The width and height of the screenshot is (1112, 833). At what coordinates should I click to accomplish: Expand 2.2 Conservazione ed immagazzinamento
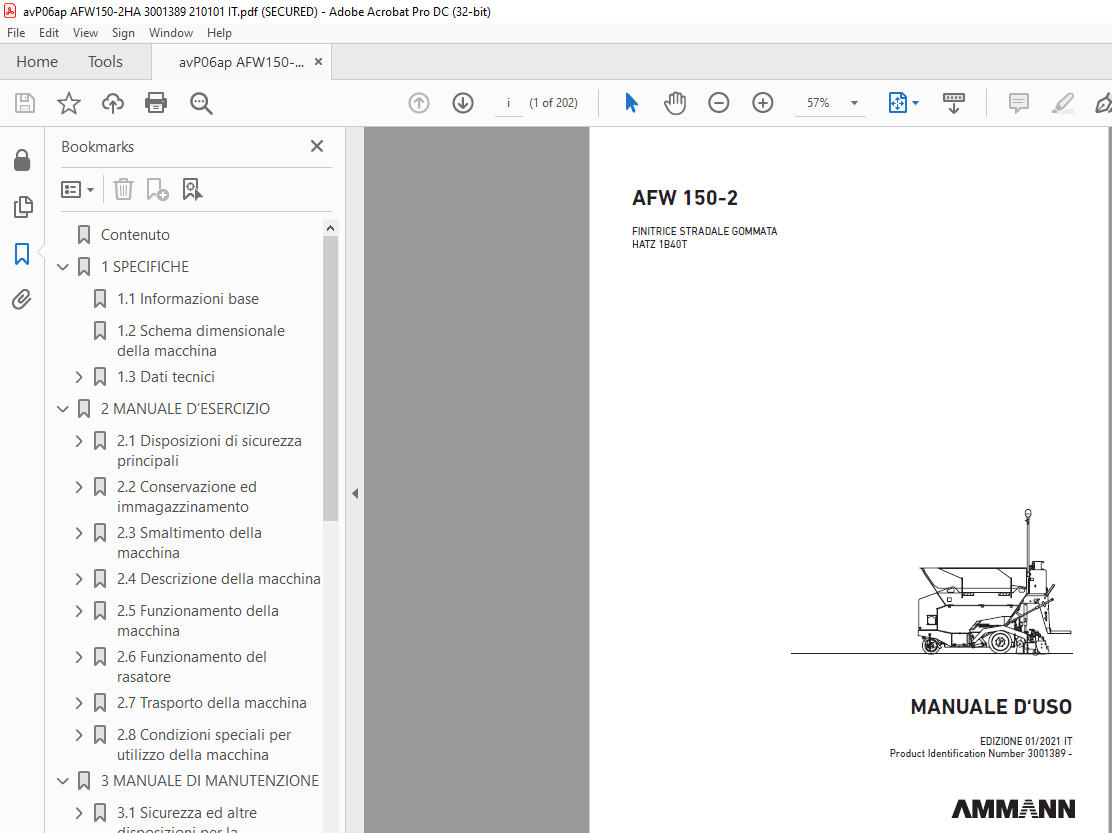(x=79, y=487)
